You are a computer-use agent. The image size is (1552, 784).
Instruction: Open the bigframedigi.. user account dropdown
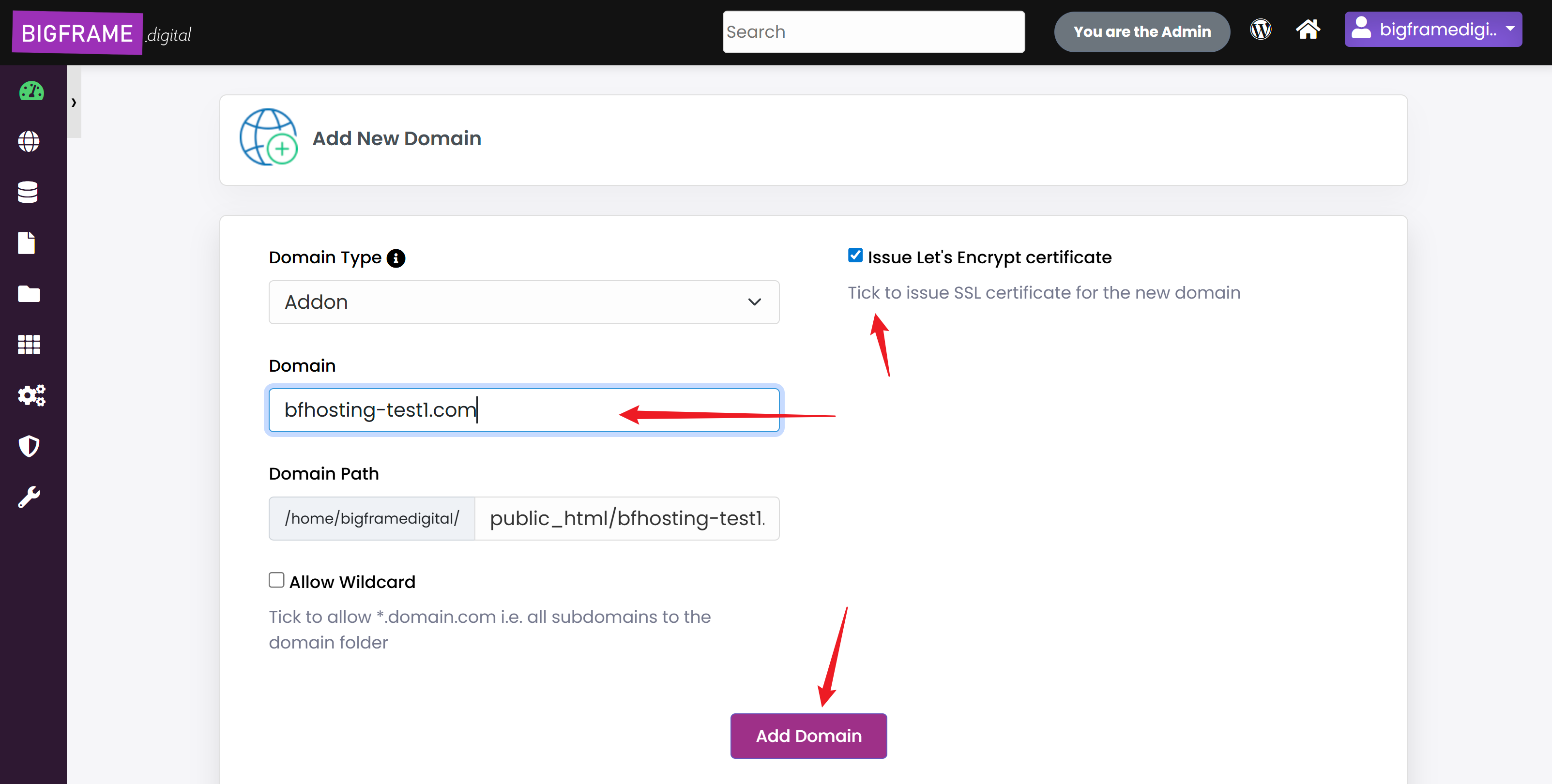coord(1433,30)
